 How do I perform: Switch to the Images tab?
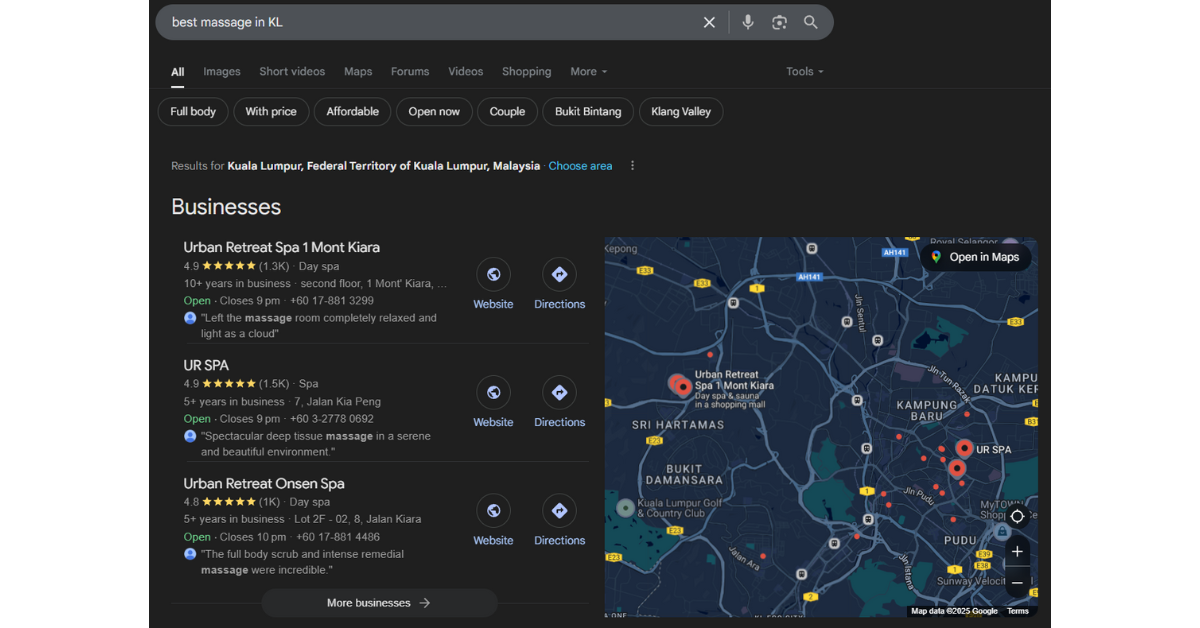click(222, 72)
